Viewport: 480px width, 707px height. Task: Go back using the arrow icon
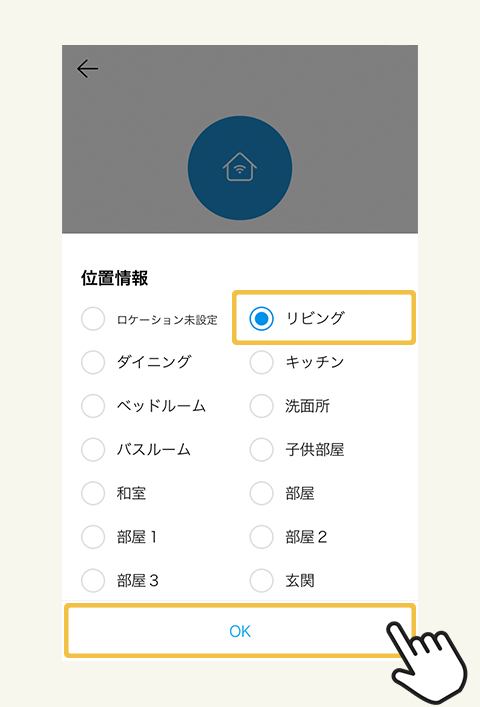87,69
